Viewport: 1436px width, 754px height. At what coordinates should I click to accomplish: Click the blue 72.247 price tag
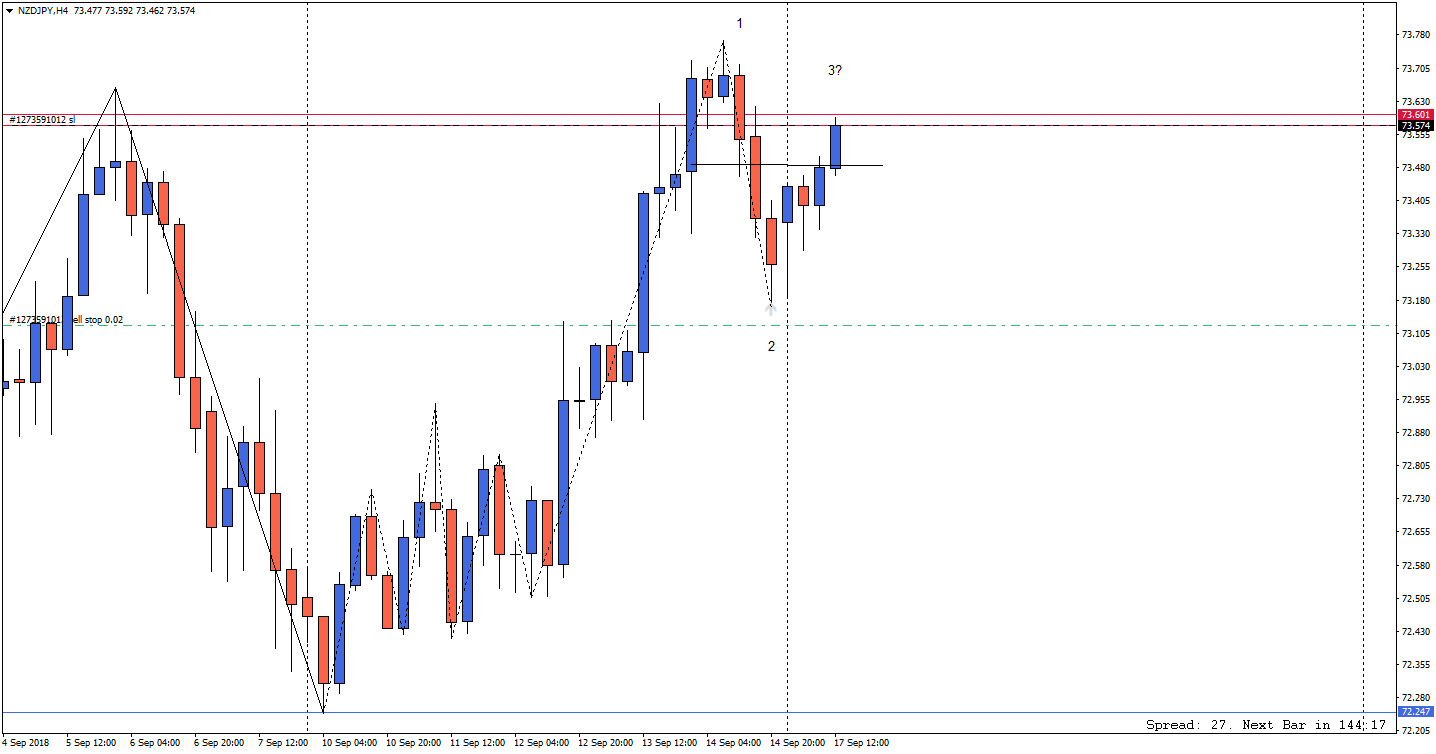[x=1416, y=712]
